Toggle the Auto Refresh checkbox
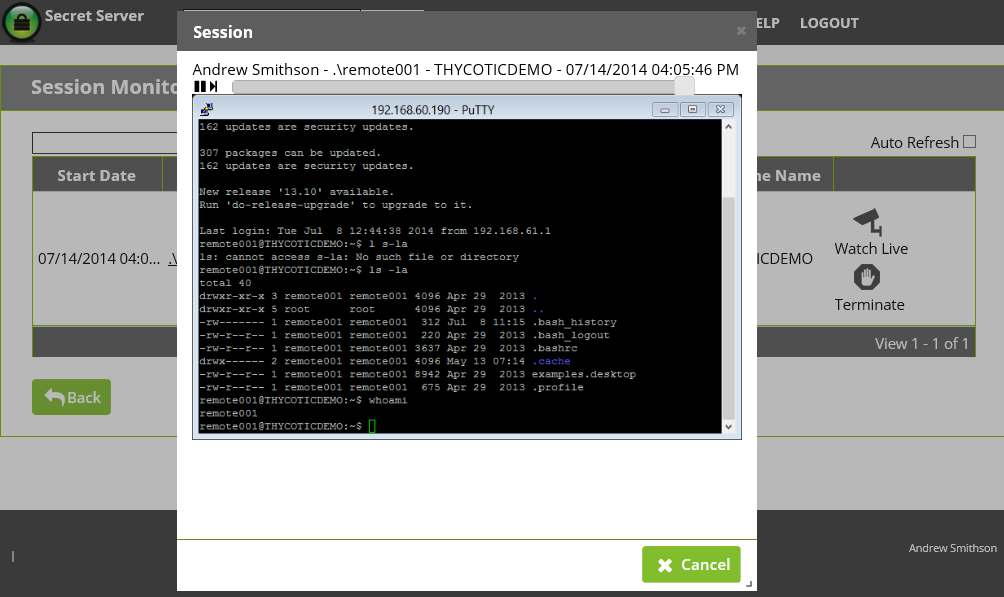This screenshot has width=1004, height=597. [x=969, y=142]
